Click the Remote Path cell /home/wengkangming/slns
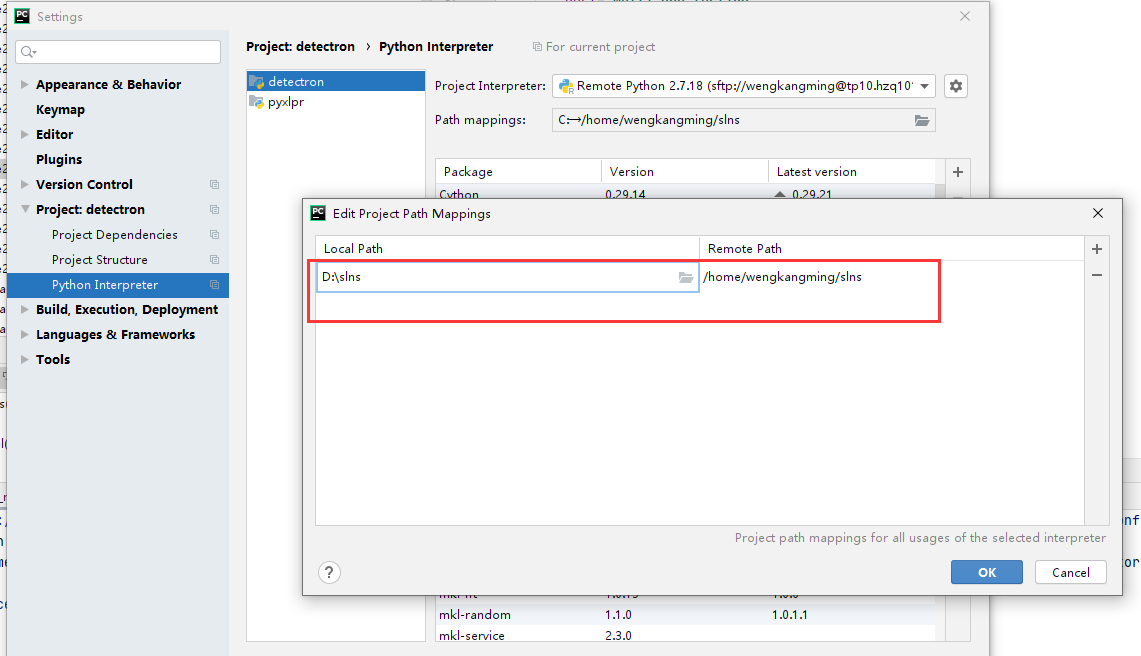 pyautogui.click(x=891, y=277)
